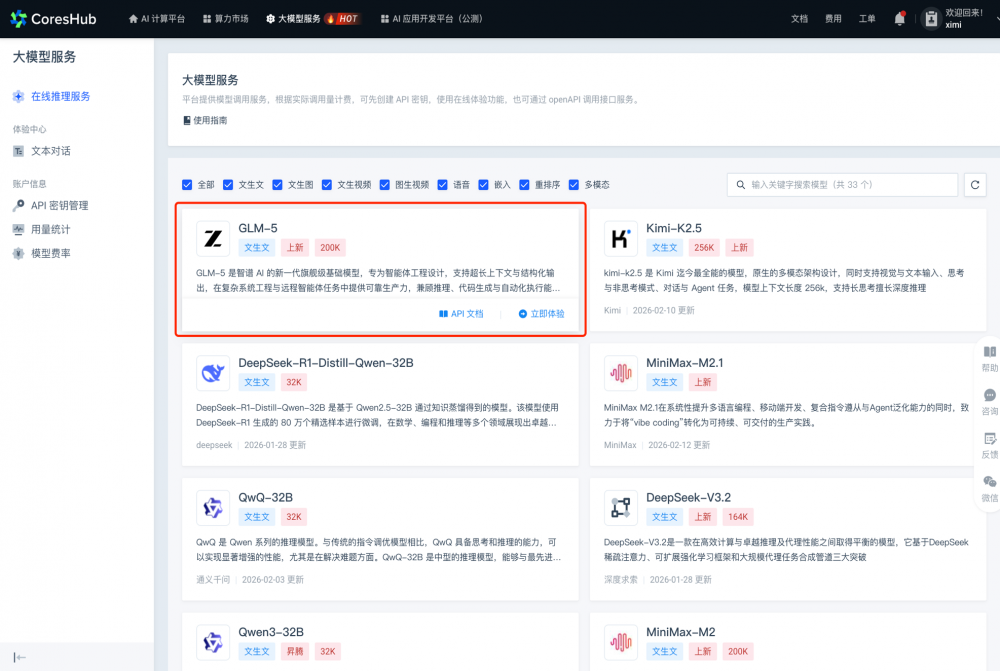Toggle the 多模态 filter checkbox
The image size is (1000, 671).
tap(574, 185)
